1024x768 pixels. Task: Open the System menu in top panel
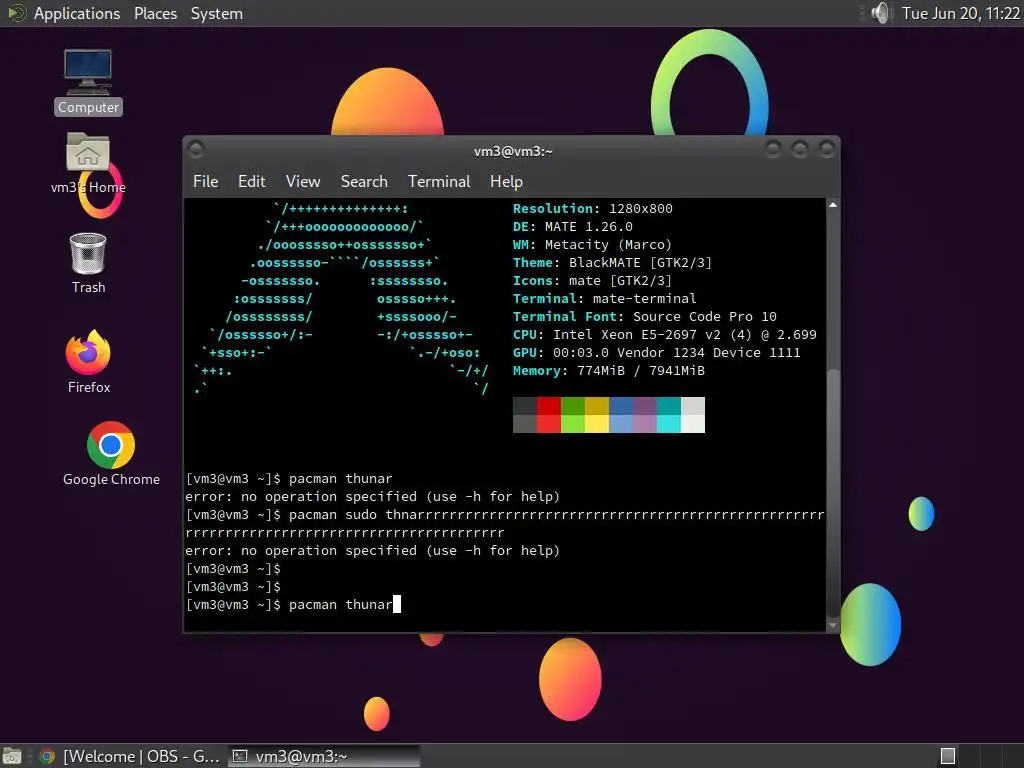(216, 13)
